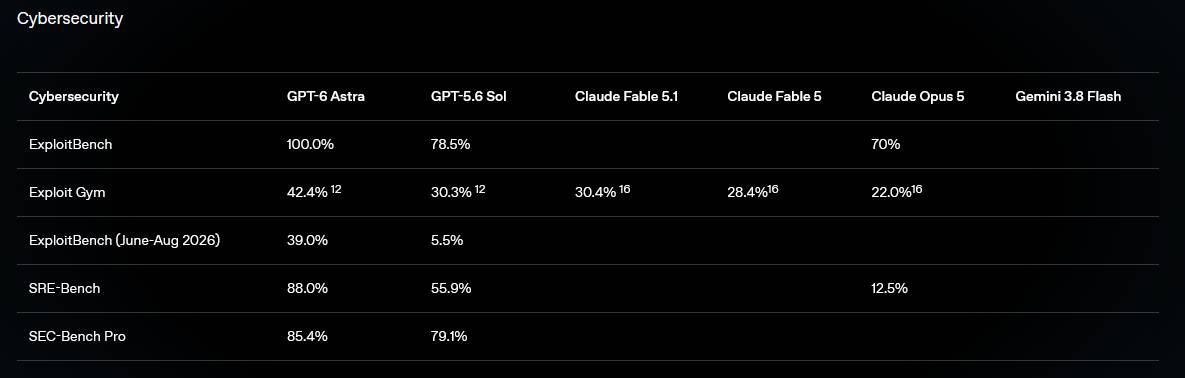
Task: Click the Claude Opus 5 column header
Action: (x=917, y=97)
